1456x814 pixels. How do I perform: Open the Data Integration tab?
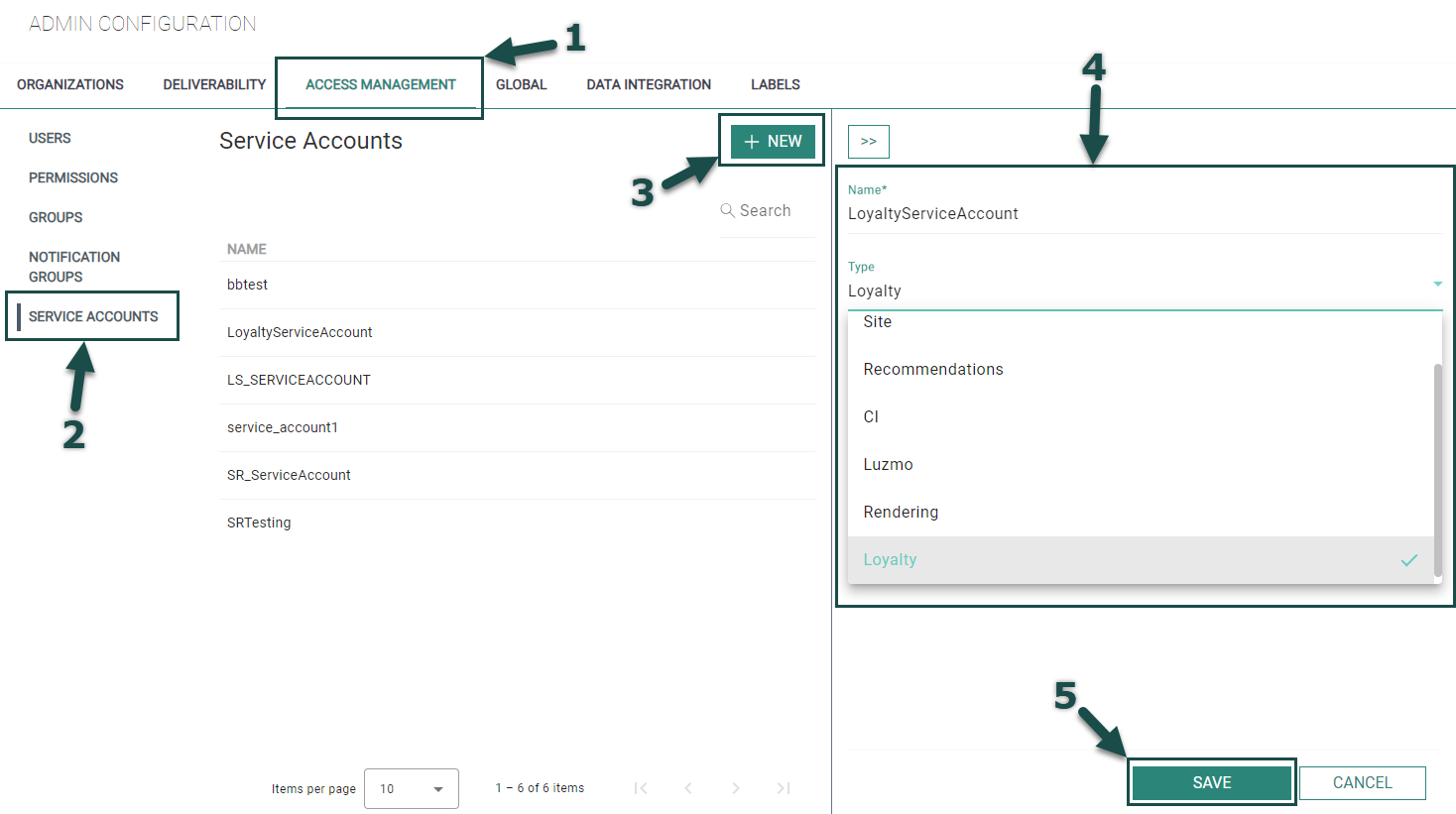648,84
